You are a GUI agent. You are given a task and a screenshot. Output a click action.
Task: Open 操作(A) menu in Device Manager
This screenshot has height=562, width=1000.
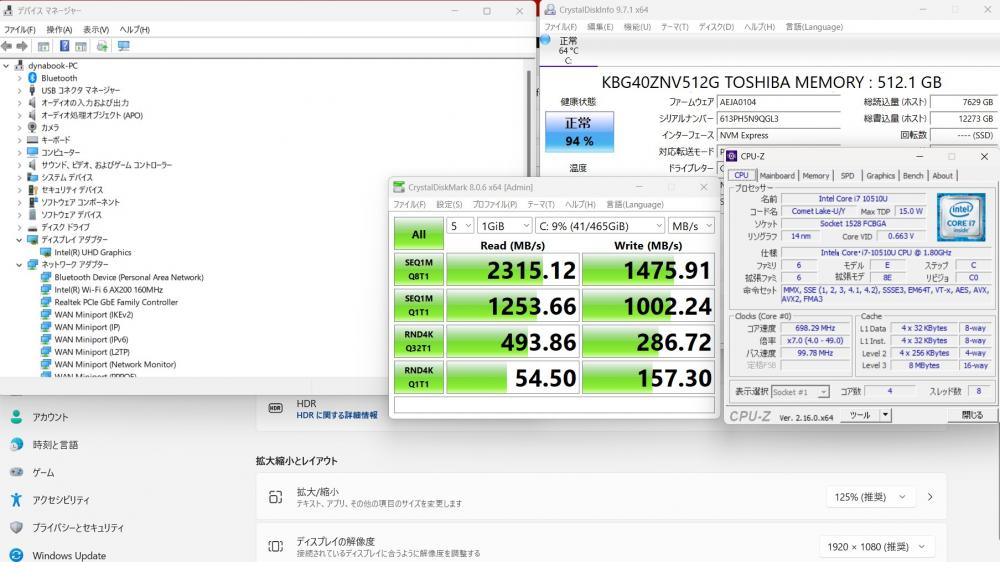[x=59, y=29]
